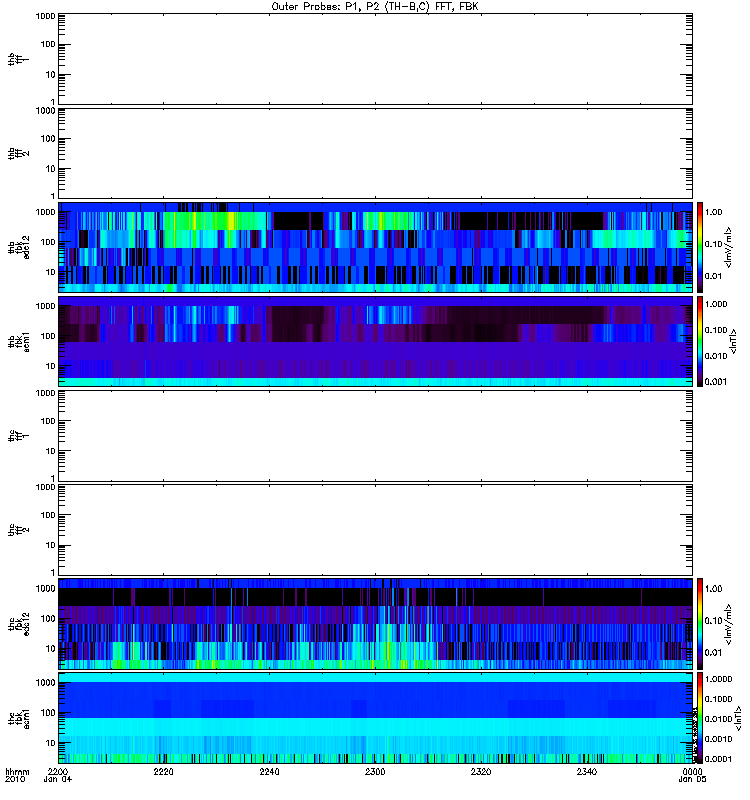Select the empty thb fff 2 plot panel

tap(376, 154)
